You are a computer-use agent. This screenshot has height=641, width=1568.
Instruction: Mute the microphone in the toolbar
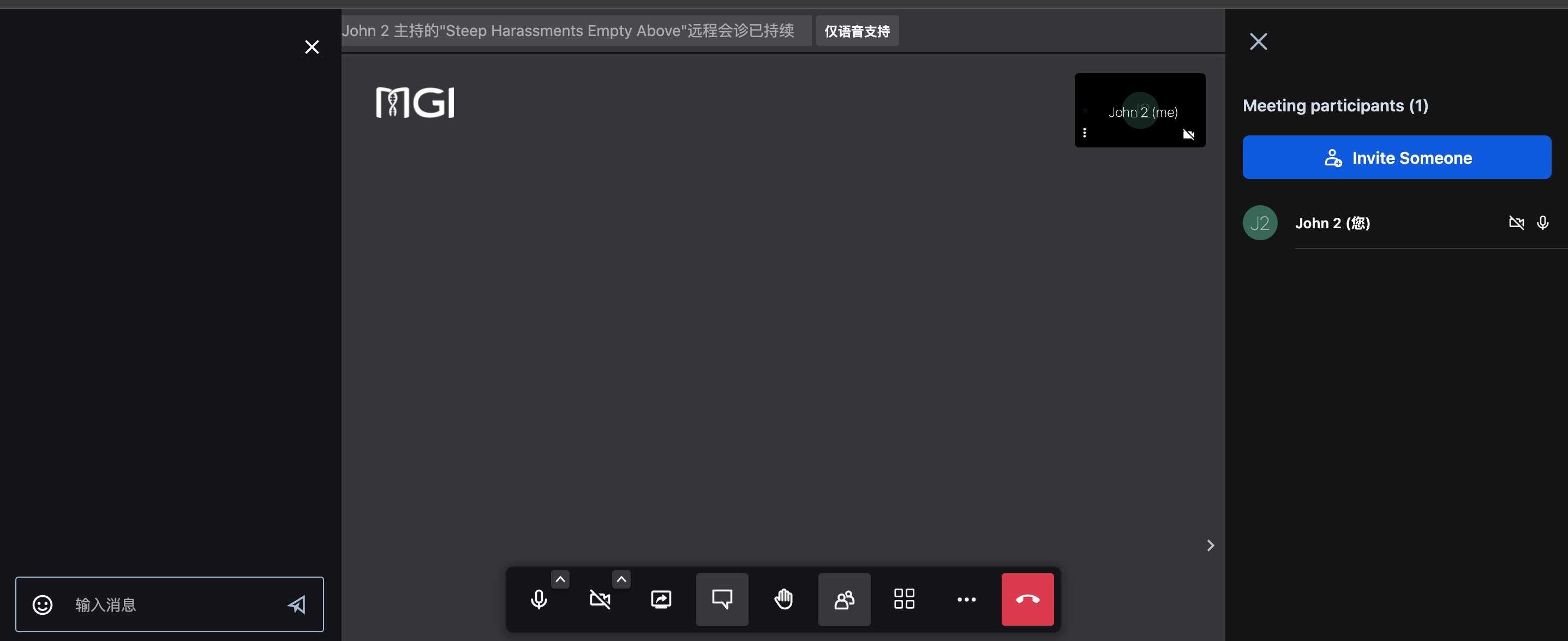(x=538, y=599)
